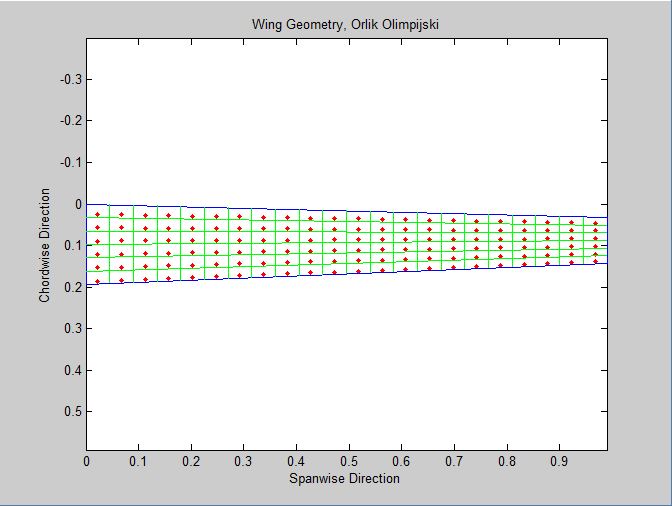This screenshot has width=672, height=506.
Task: Click the x-axis tick label '0.9'
Action: tap(559, 461)
